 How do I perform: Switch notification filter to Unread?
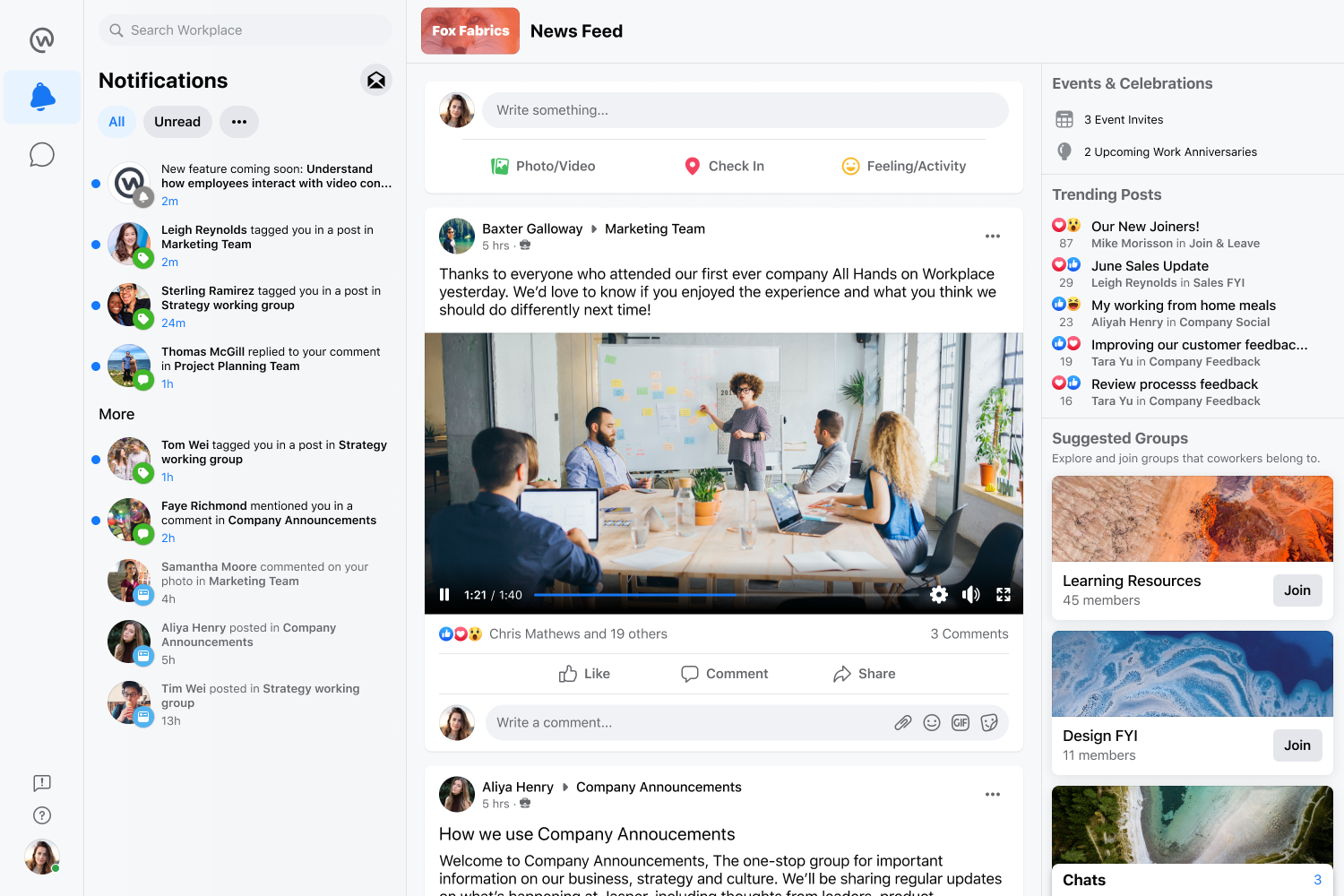click(177, 121)
